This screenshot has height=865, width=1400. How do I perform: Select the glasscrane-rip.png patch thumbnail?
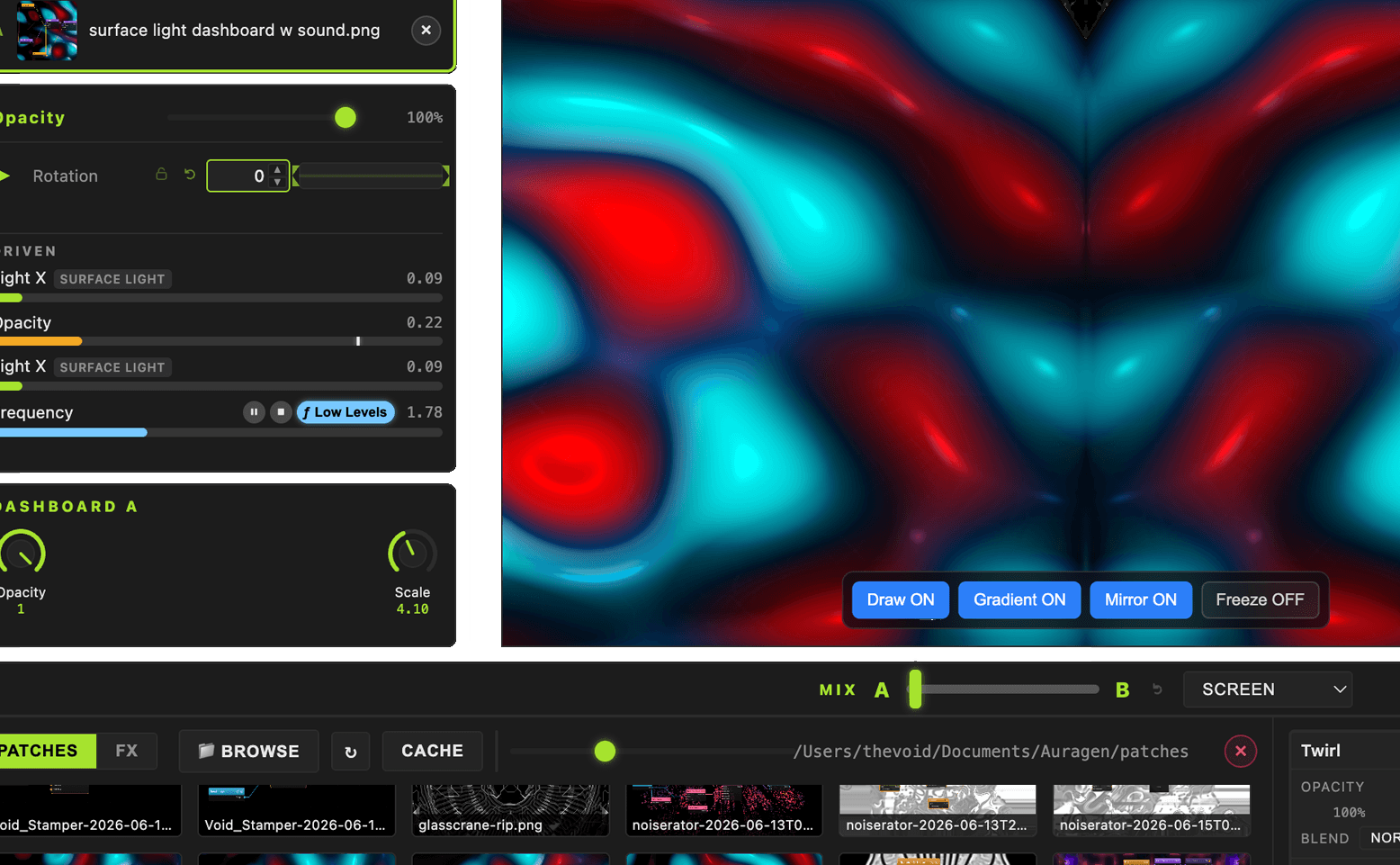[x=510, y=809]
